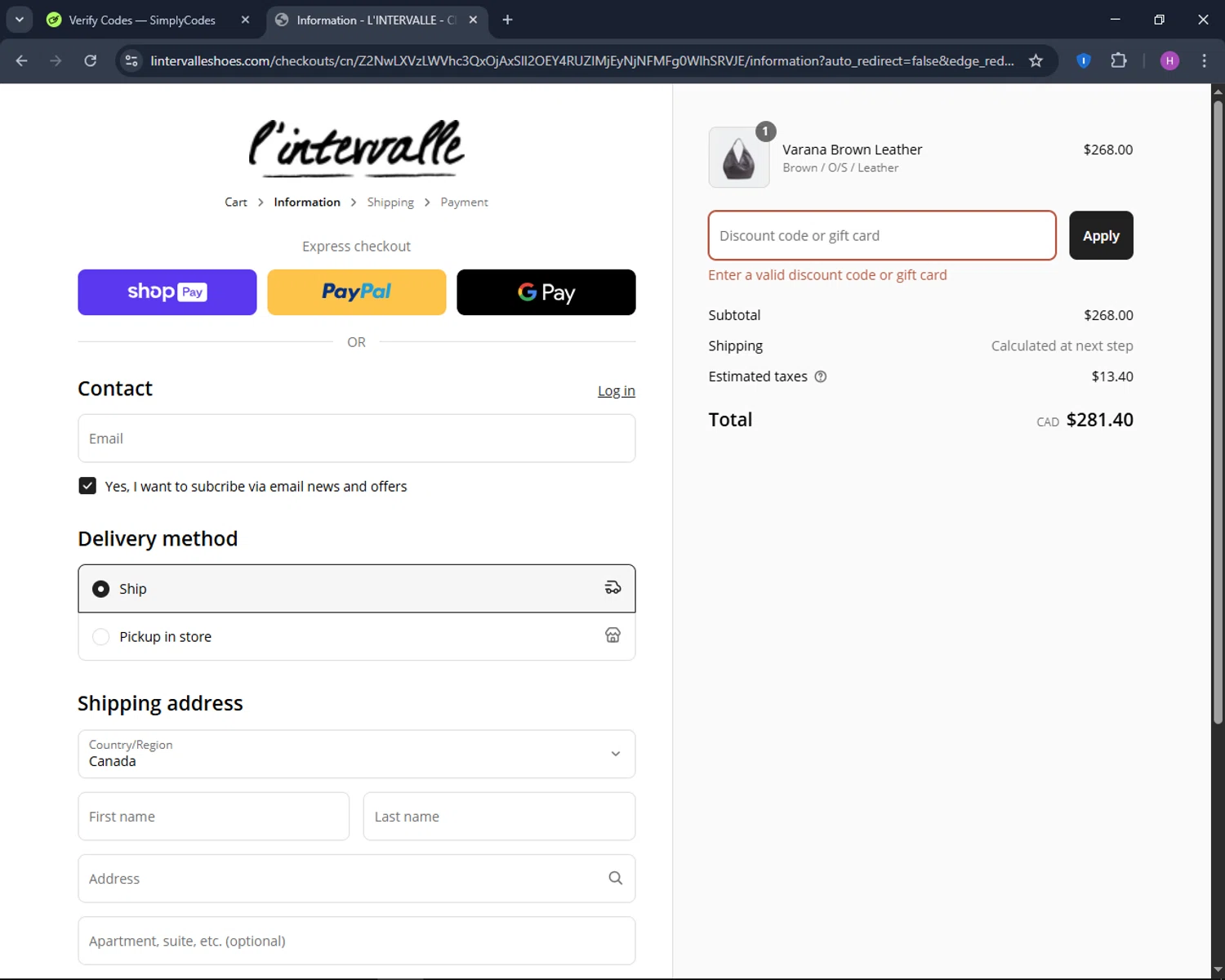The width and height of the screenshot is (1225, 980).
Task: Close the Information - L'INTERVALLE tab
Action: [473, 20]
